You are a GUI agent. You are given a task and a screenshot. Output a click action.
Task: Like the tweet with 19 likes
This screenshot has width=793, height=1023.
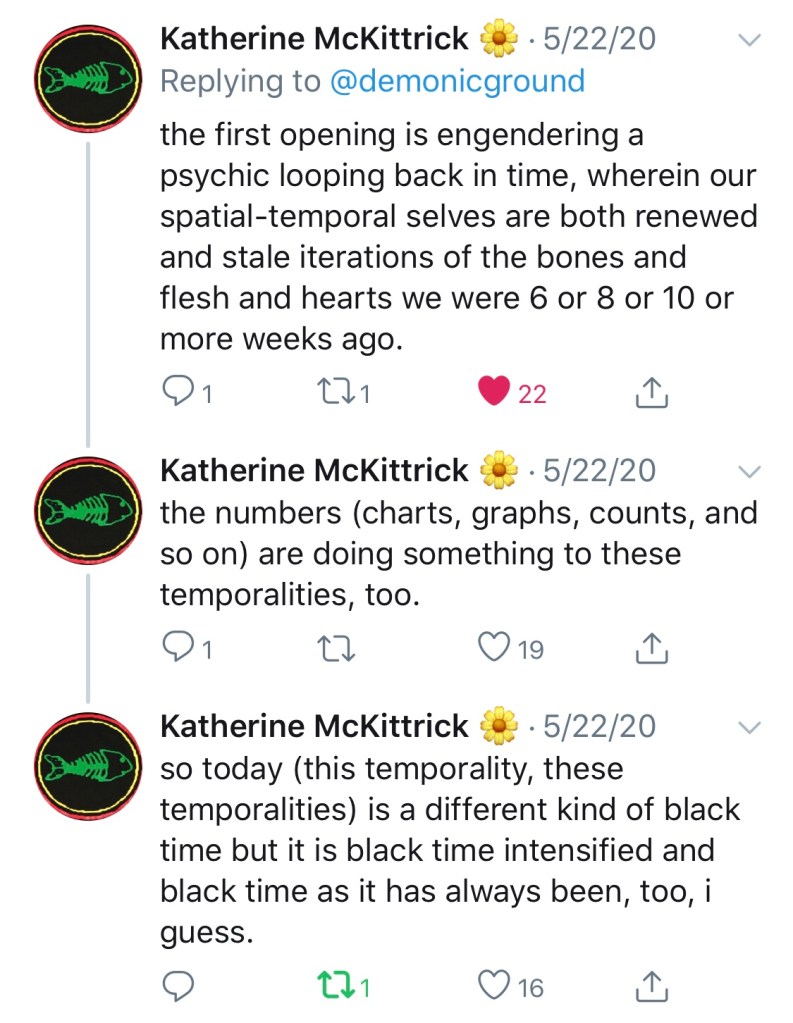(495, 649)
